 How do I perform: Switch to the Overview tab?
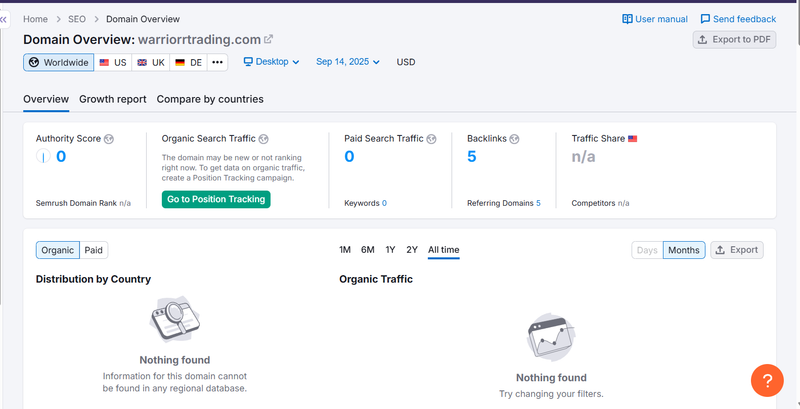(x=46, y=99)
